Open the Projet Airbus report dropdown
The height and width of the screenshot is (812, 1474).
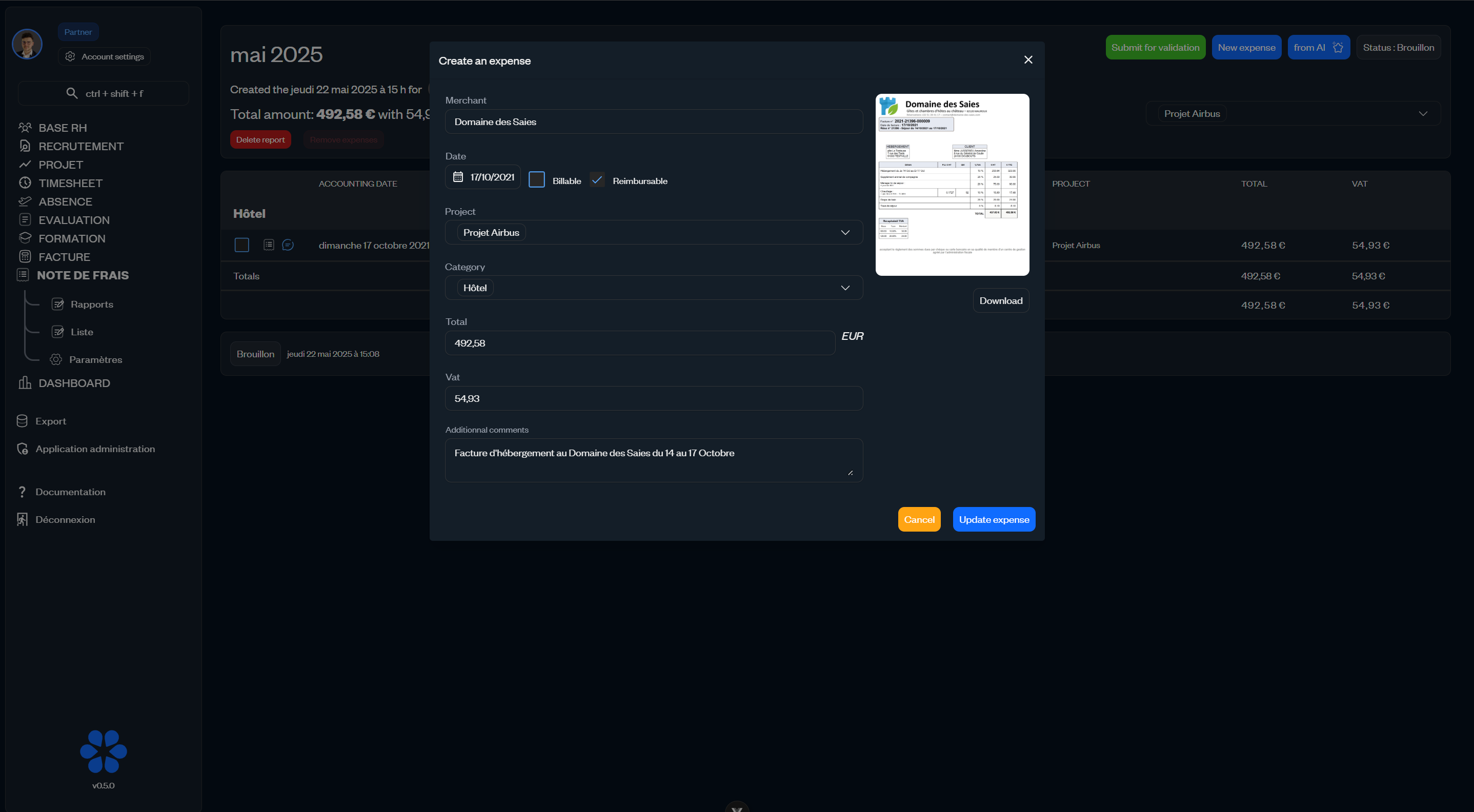(x=1293, y=113)
